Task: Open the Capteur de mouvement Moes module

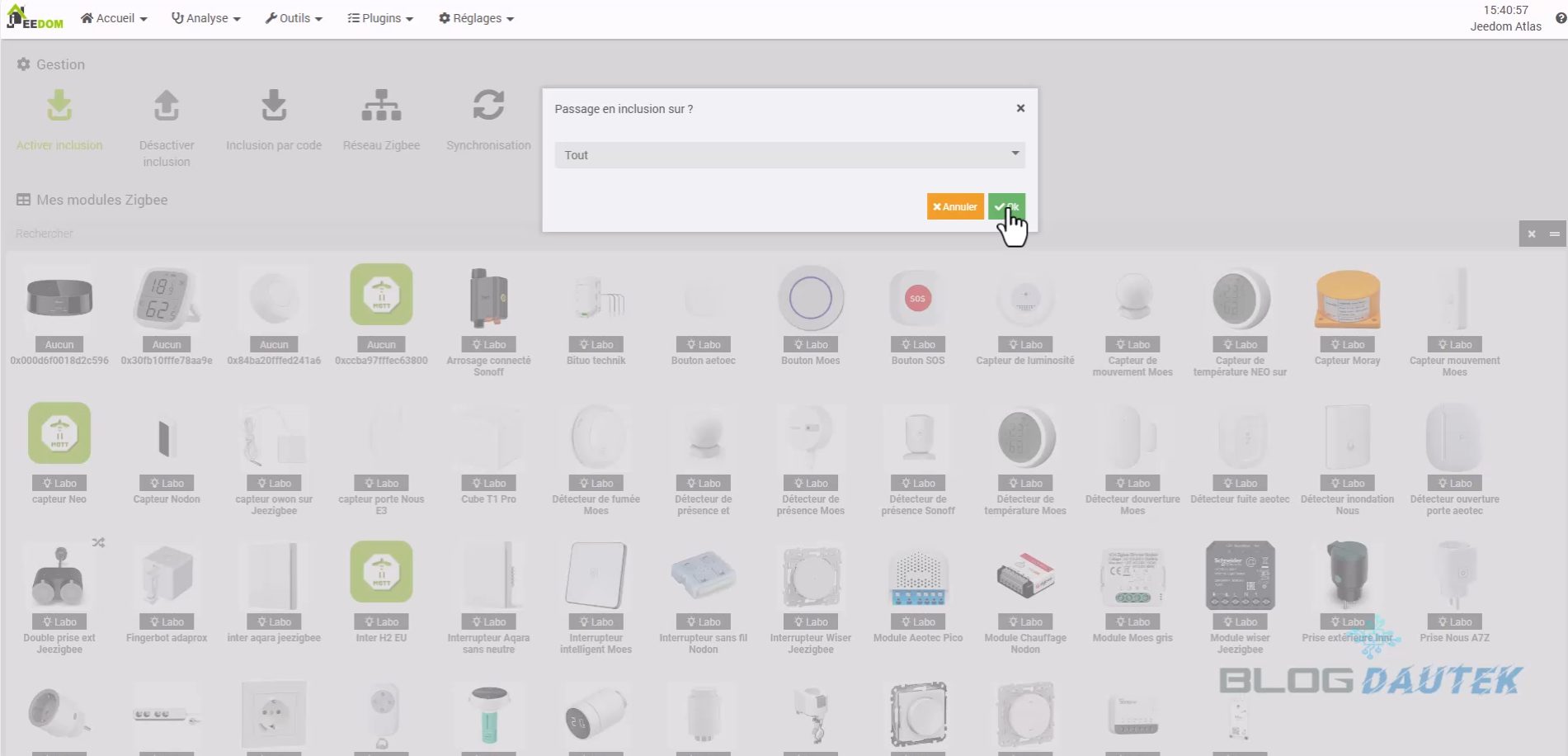Action: (1132, 320)
